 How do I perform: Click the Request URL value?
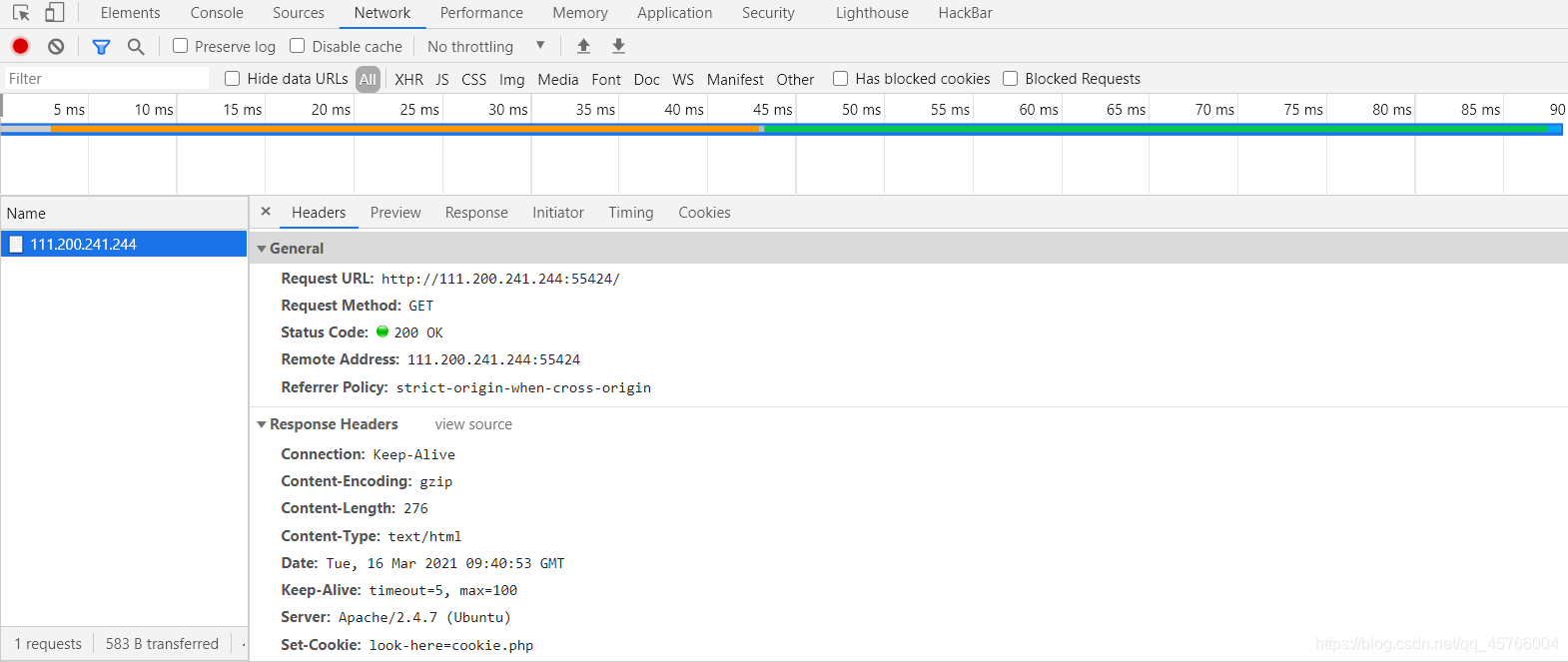pos(500,279)
